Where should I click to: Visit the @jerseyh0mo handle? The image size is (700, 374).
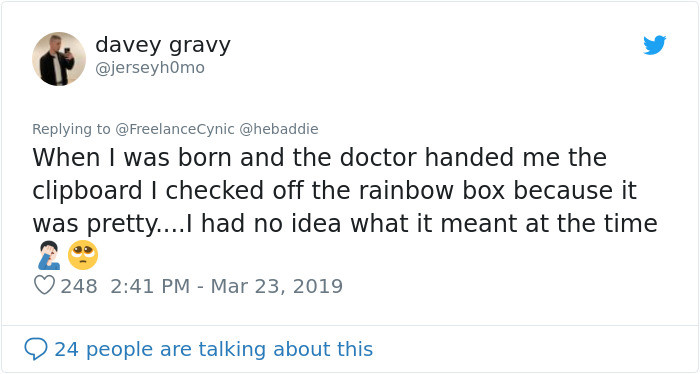coord(150,68)
